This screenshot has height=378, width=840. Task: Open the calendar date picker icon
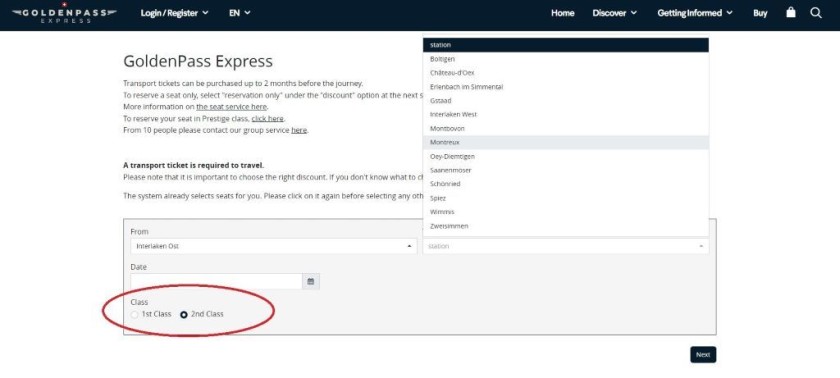311,281
